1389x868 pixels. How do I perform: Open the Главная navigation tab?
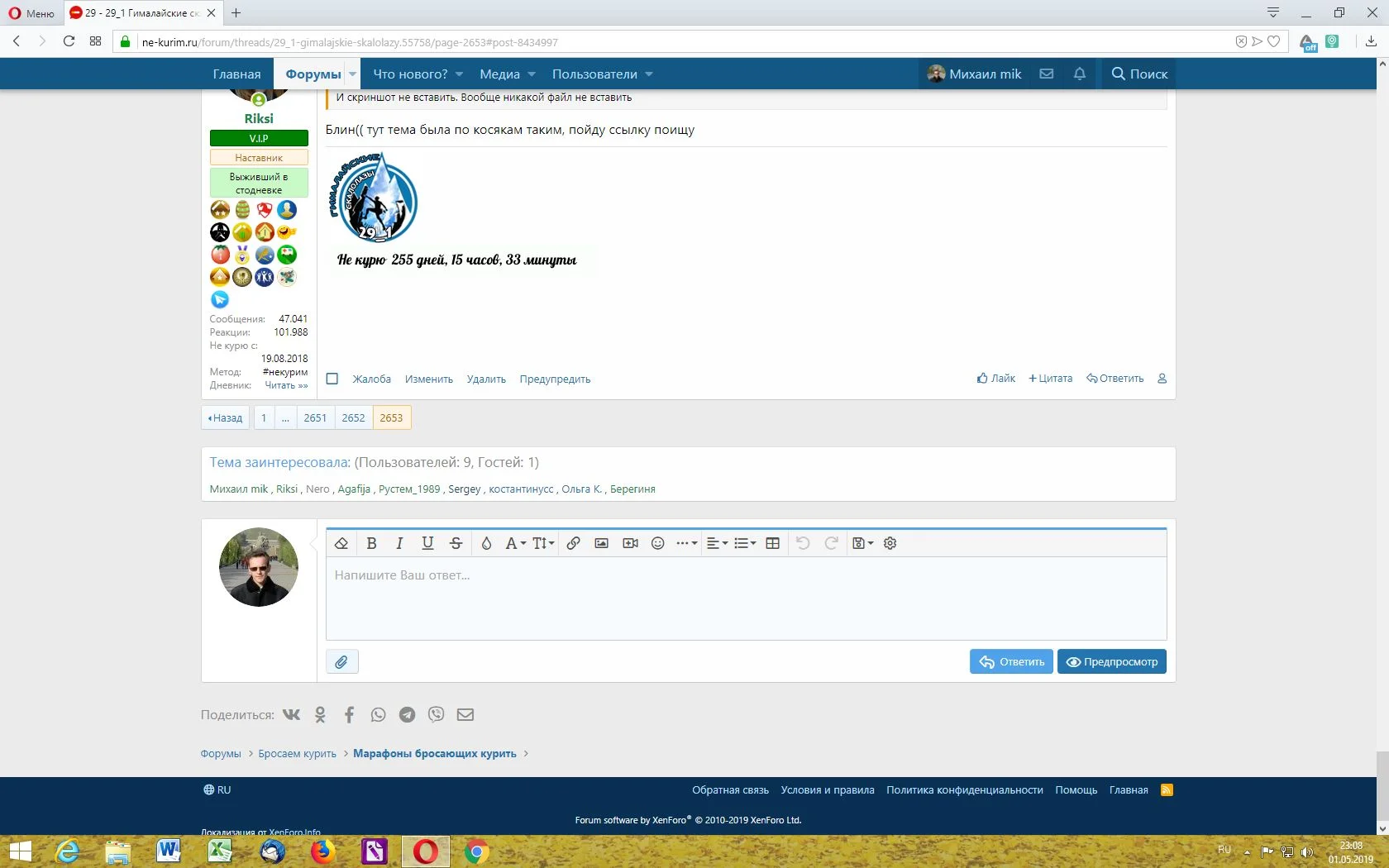[236, 74]
